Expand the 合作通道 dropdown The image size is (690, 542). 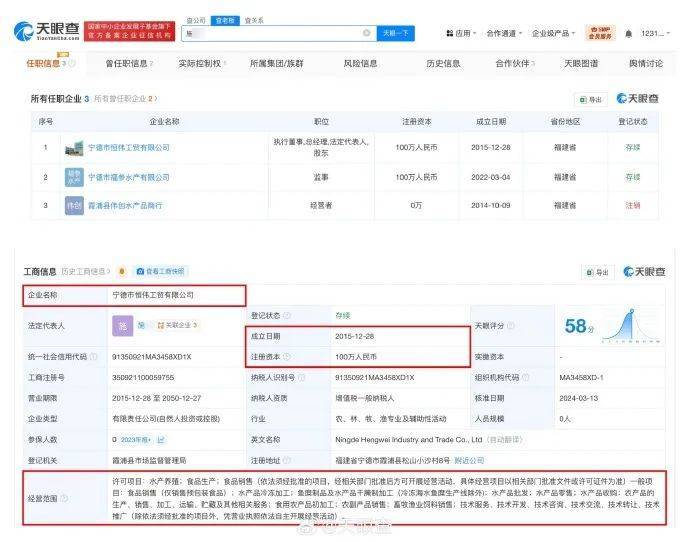pyautogui.click(x=504, y=33)
